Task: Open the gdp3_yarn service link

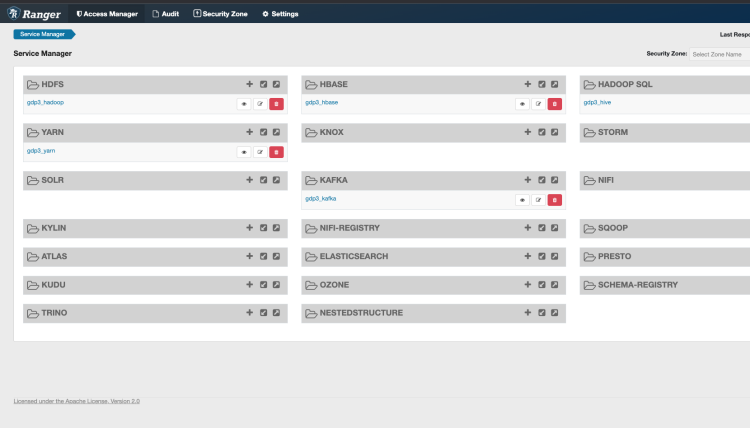Action: coord(41,151)
